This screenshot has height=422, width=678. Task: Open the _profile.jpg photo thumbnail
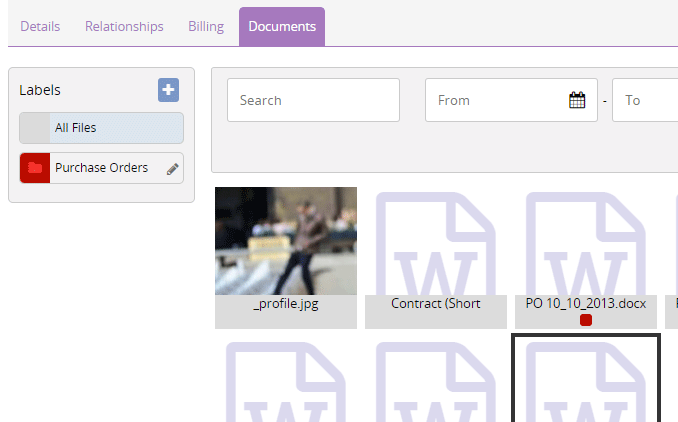click(285, 241)
